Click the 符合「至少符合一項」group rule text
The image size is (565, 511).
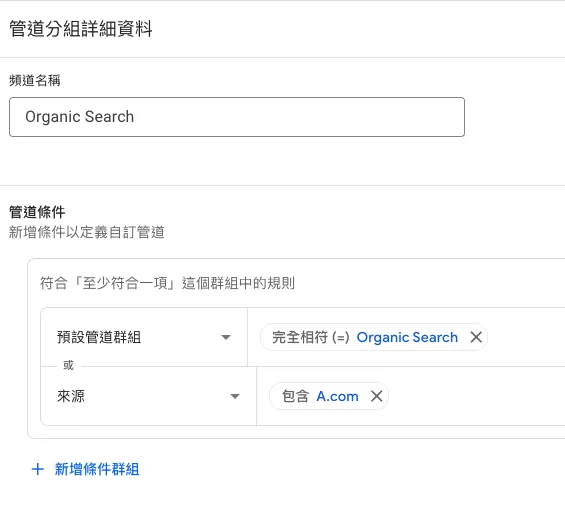[168, 283]
